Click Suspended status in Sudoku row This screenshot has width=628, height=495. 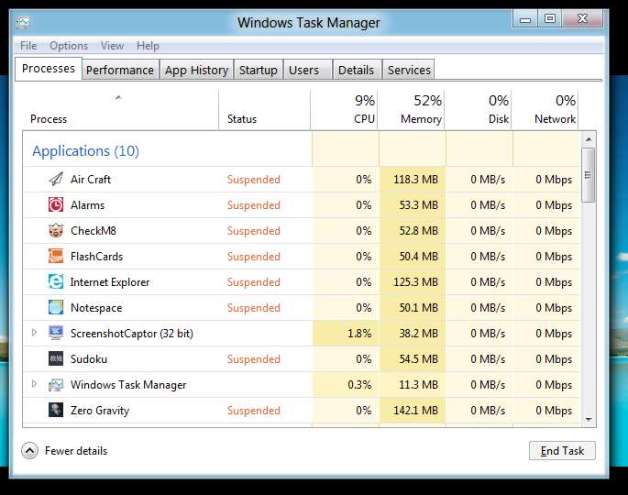coord(254,359)
